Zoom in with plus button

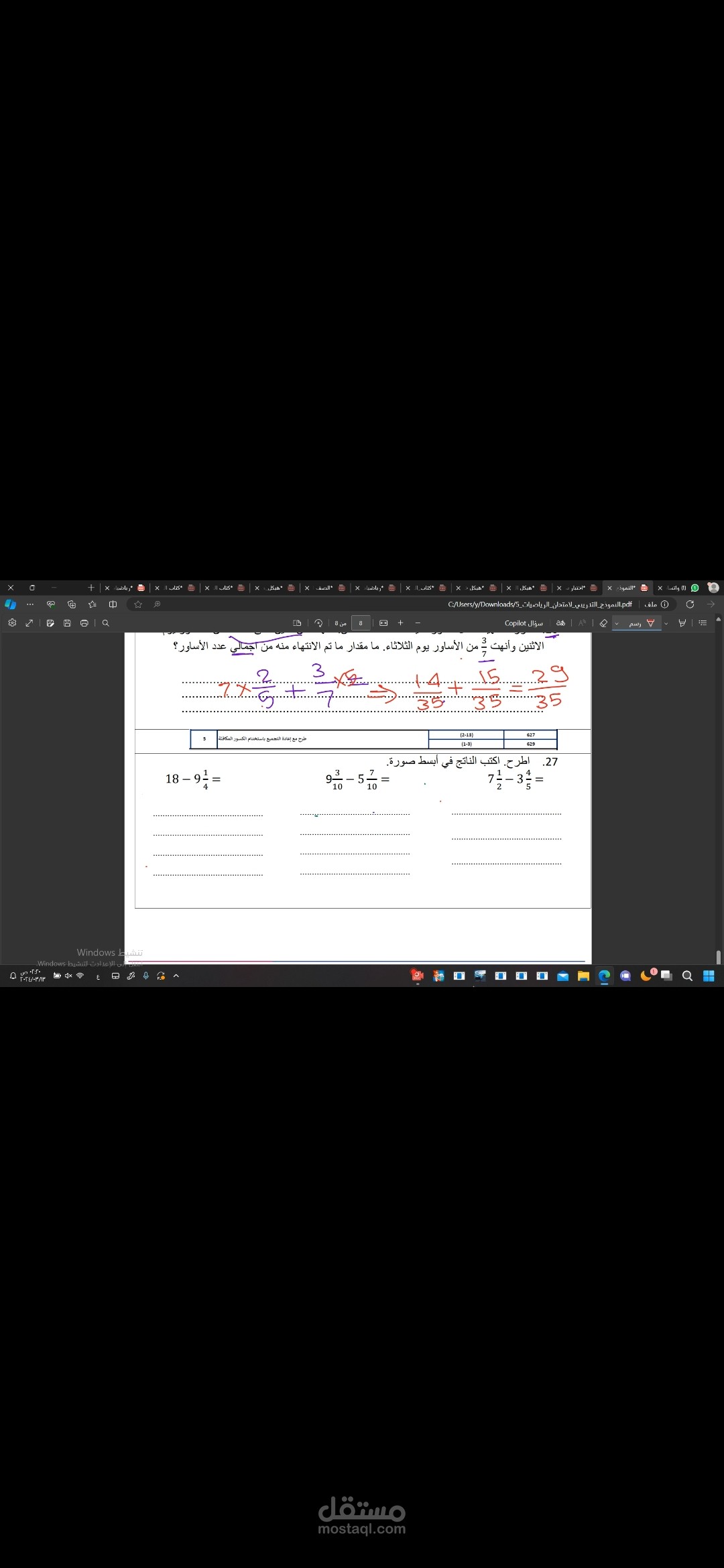pos(400,623)
